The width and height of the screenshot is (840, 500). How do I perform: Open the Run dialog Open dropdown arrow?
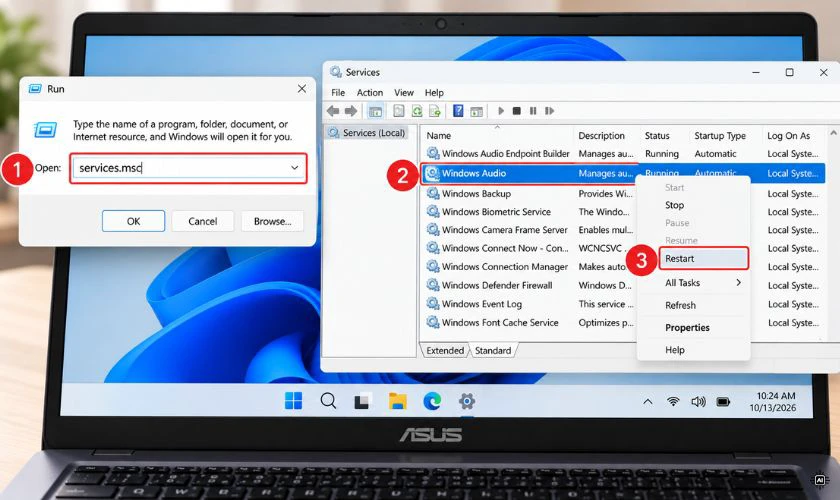point(295,168)
